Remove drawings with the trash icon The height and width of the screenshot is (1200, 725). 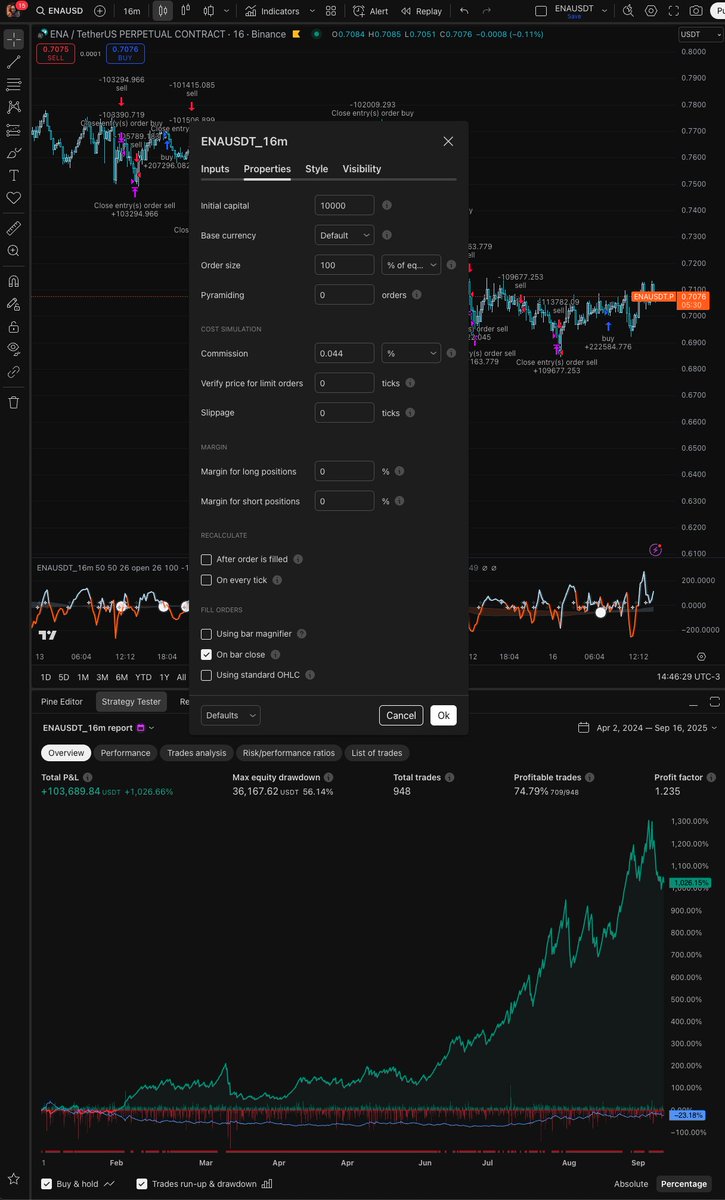coord(14,402)
